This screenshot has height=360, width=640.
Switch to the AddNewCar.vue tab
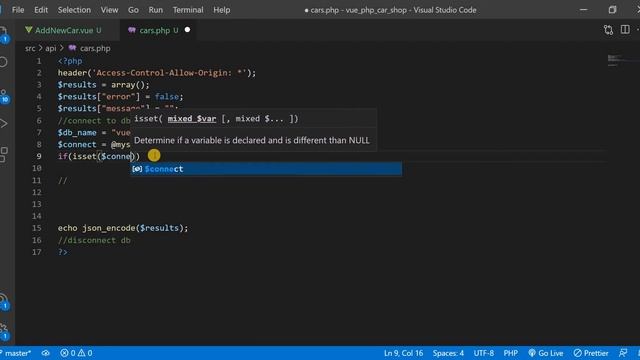coord(68,30)
